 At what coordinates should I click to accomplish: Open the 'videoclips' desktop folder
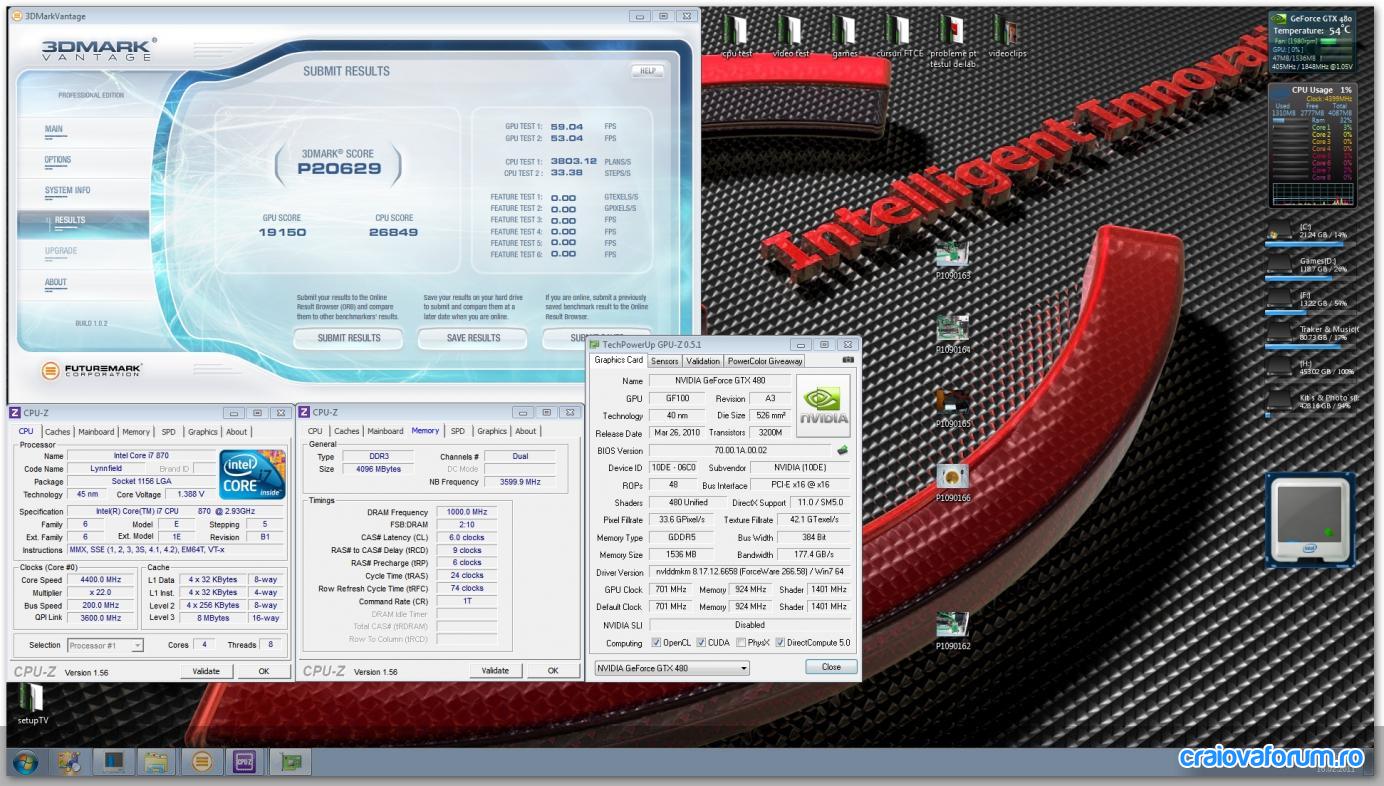[1006, 36]
